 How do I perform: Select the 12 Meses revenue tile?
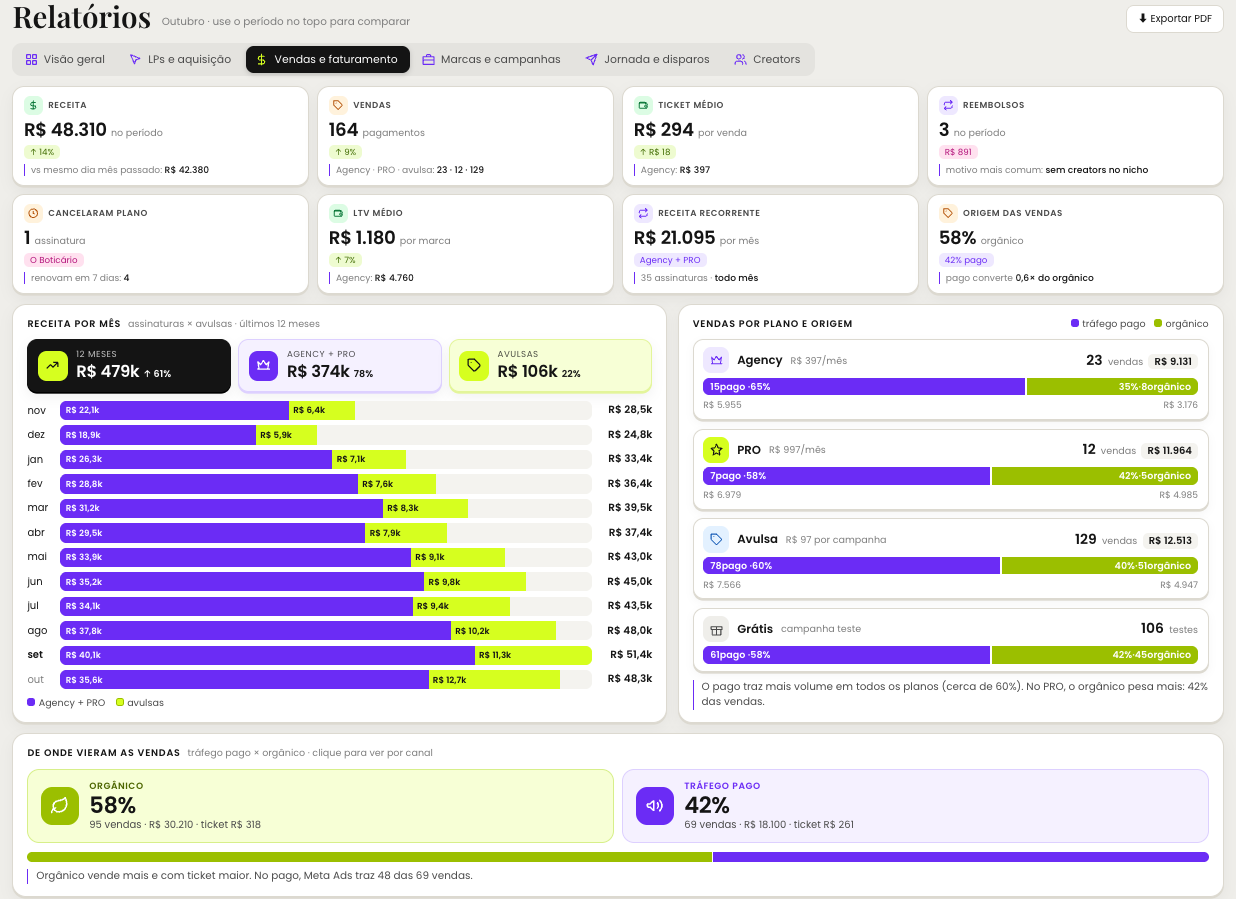(129, 366)
